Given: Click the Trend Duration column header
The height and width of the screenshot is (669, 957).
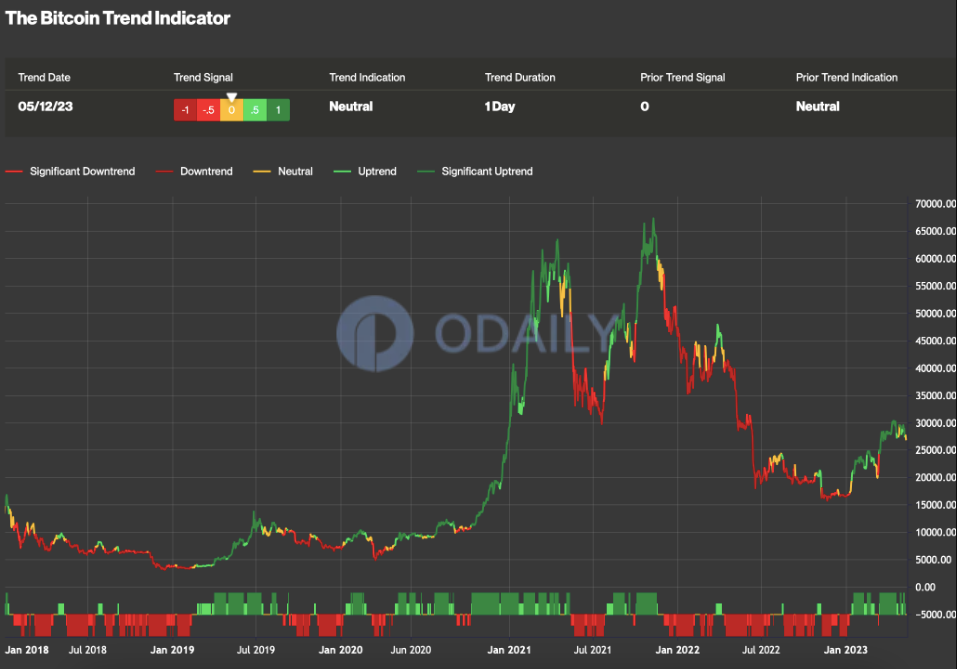Looking at the screenshot, I should (519, 77).
